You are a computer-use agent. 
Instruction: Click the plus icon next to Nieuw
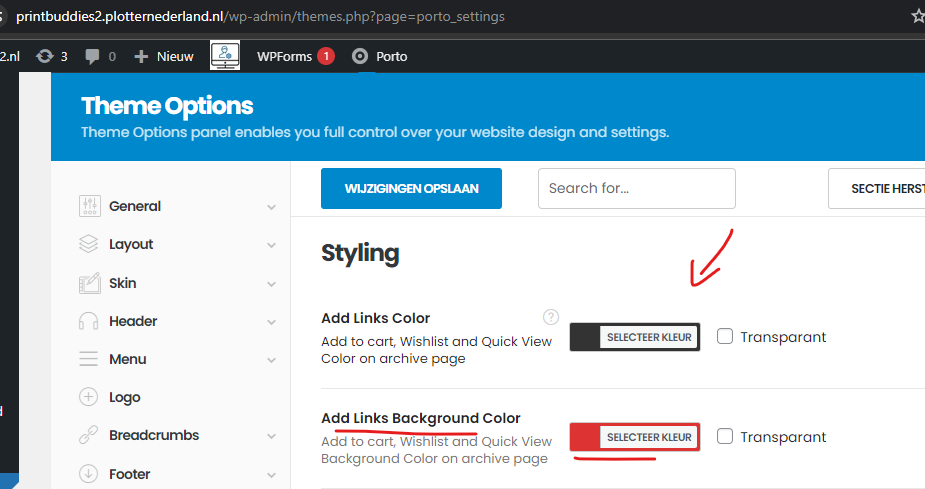tap(141, 57)
